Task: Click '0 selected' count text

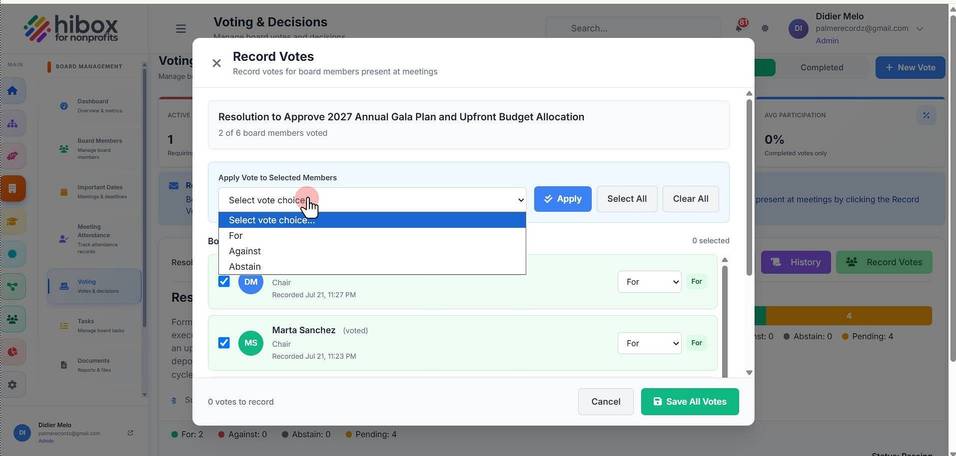Action: click(710, 241)
